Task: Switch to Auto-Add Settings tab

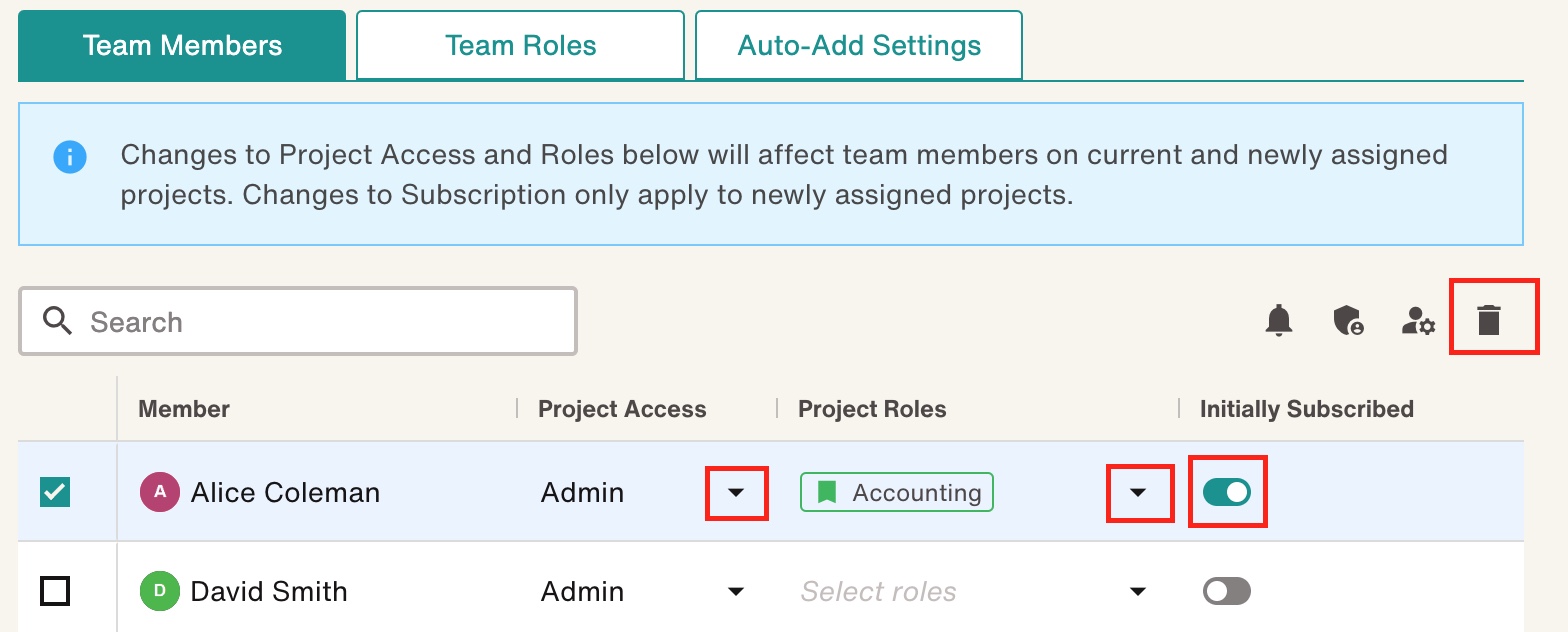Action: coord(859,45)
